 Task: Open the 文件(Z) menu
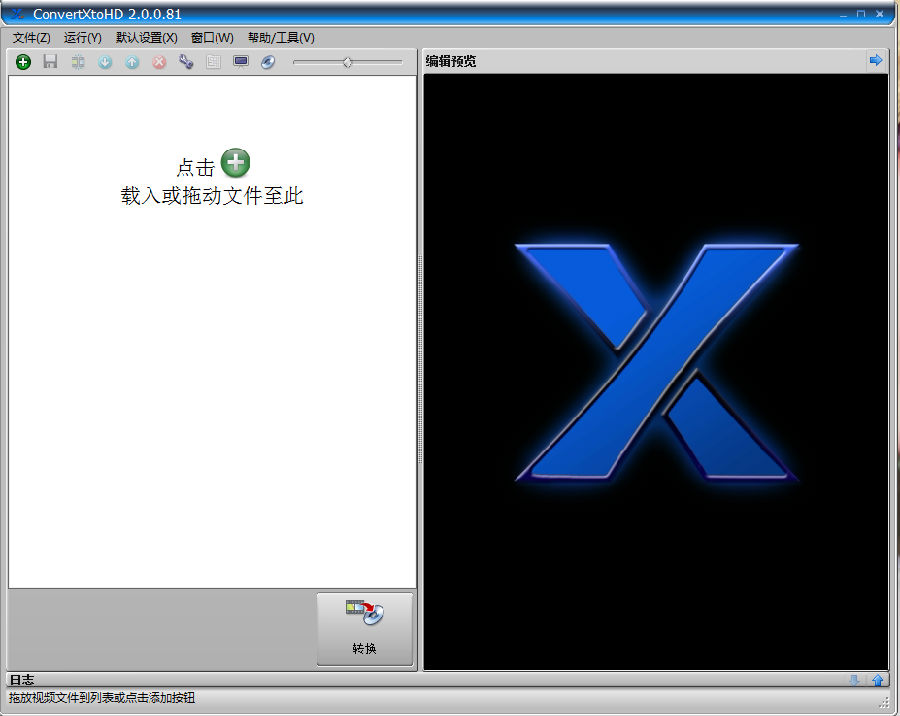click(32, 38)
